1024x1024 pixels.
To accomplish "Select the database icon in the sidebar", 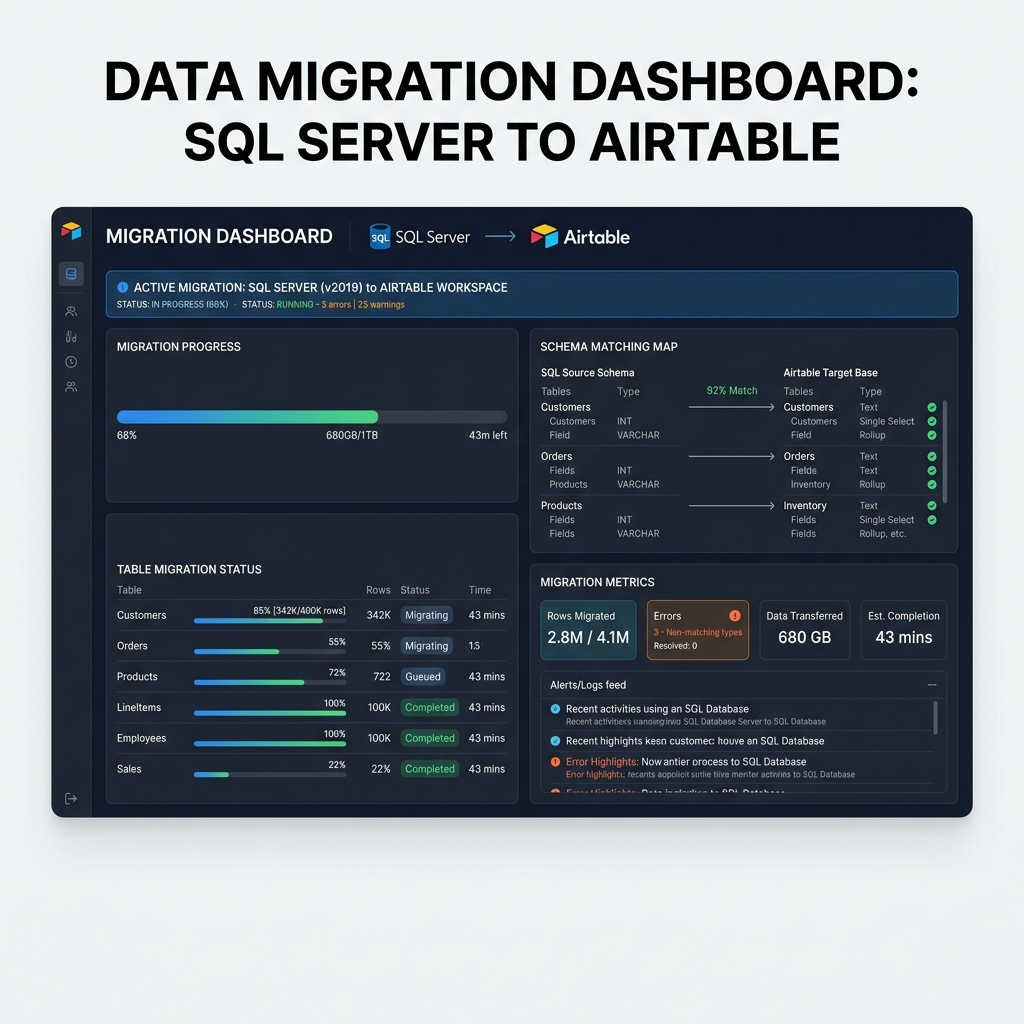I will tap(71, 274).
